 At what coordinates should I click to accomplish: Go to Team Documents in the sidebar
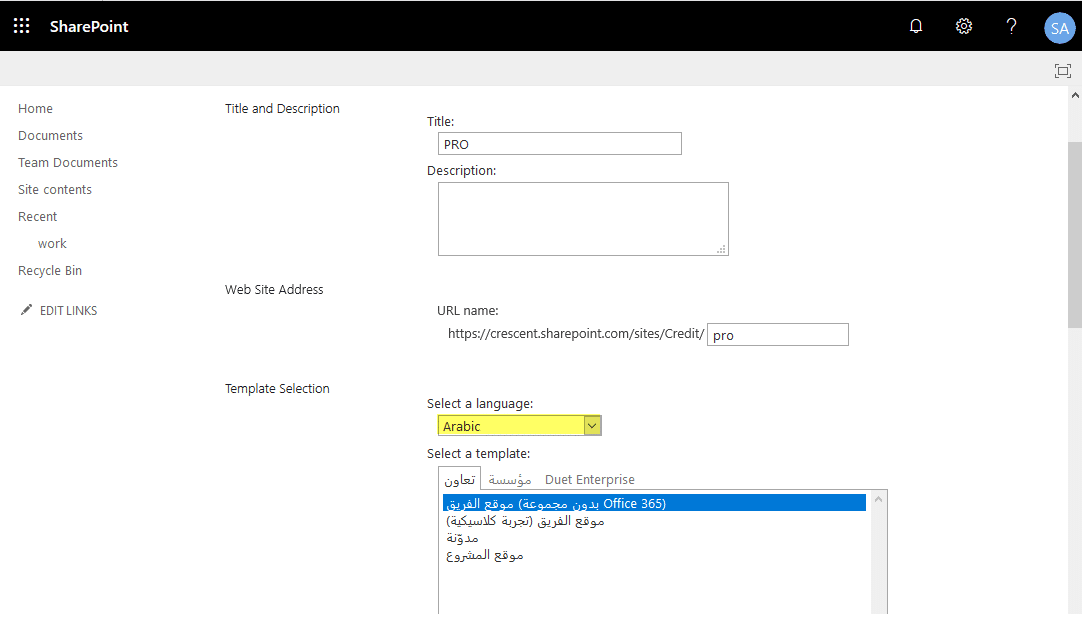(67, 162)
